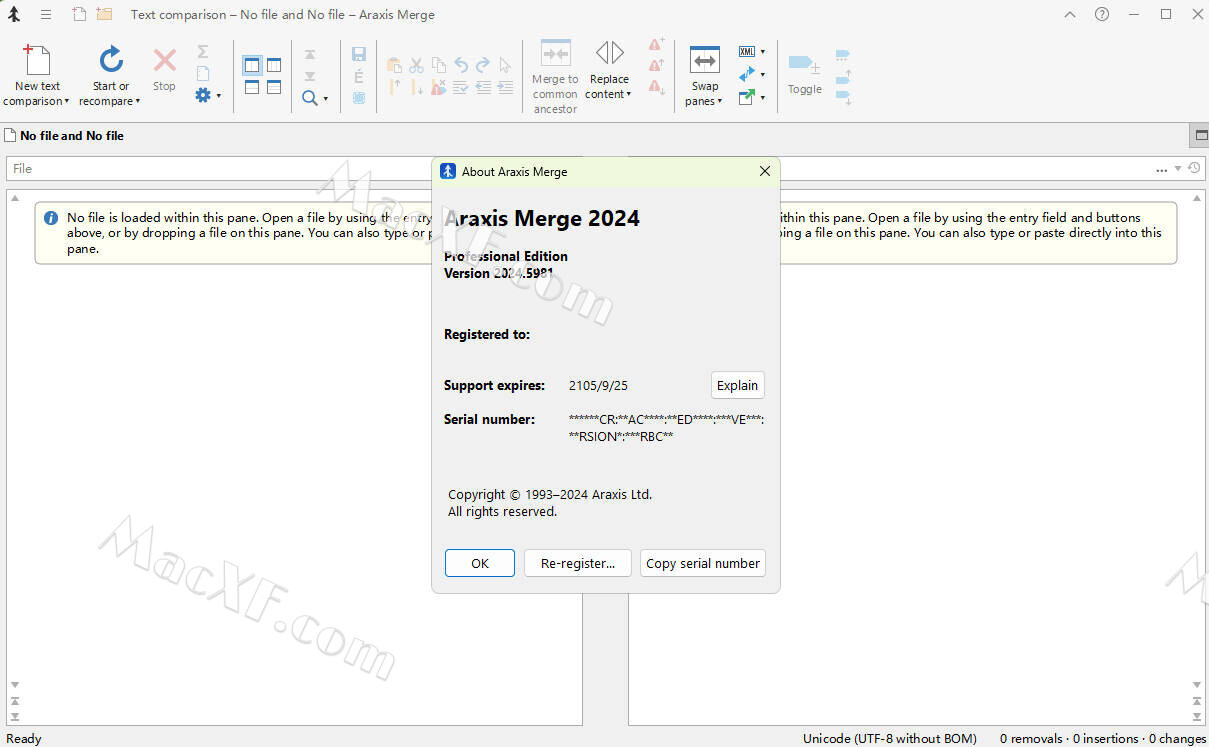Jump to next change icon above the magnifier
The image size is (1209, 747).
click(310, 76)
